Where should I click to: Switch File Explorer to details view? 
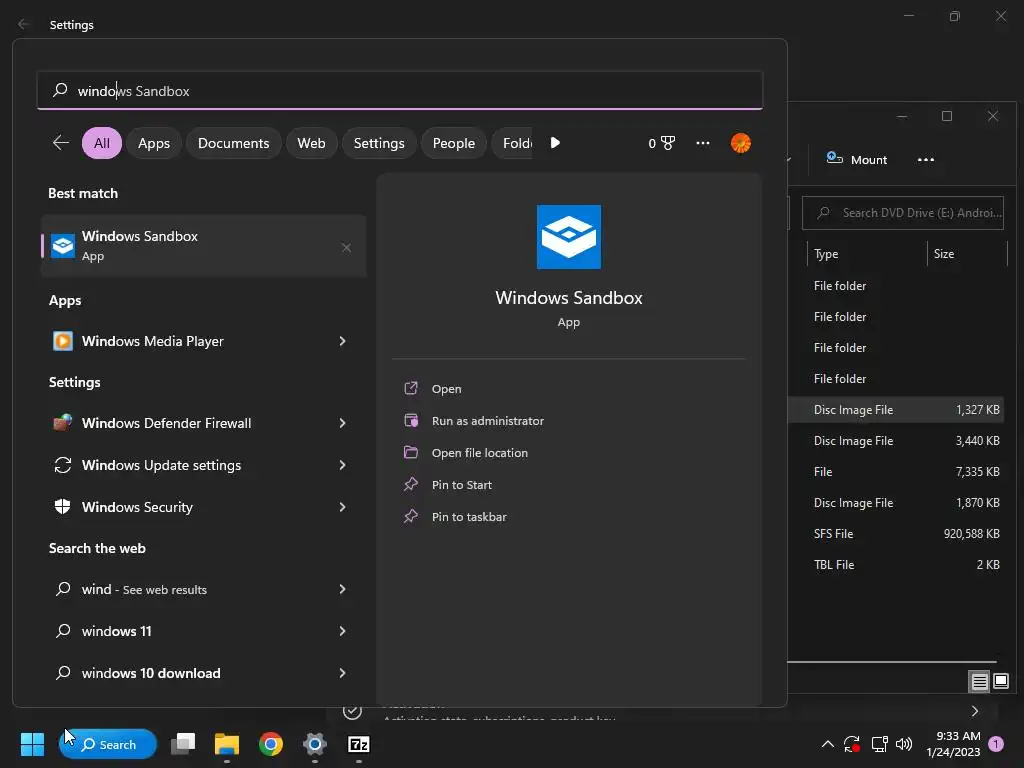click(x=979, y=682)
